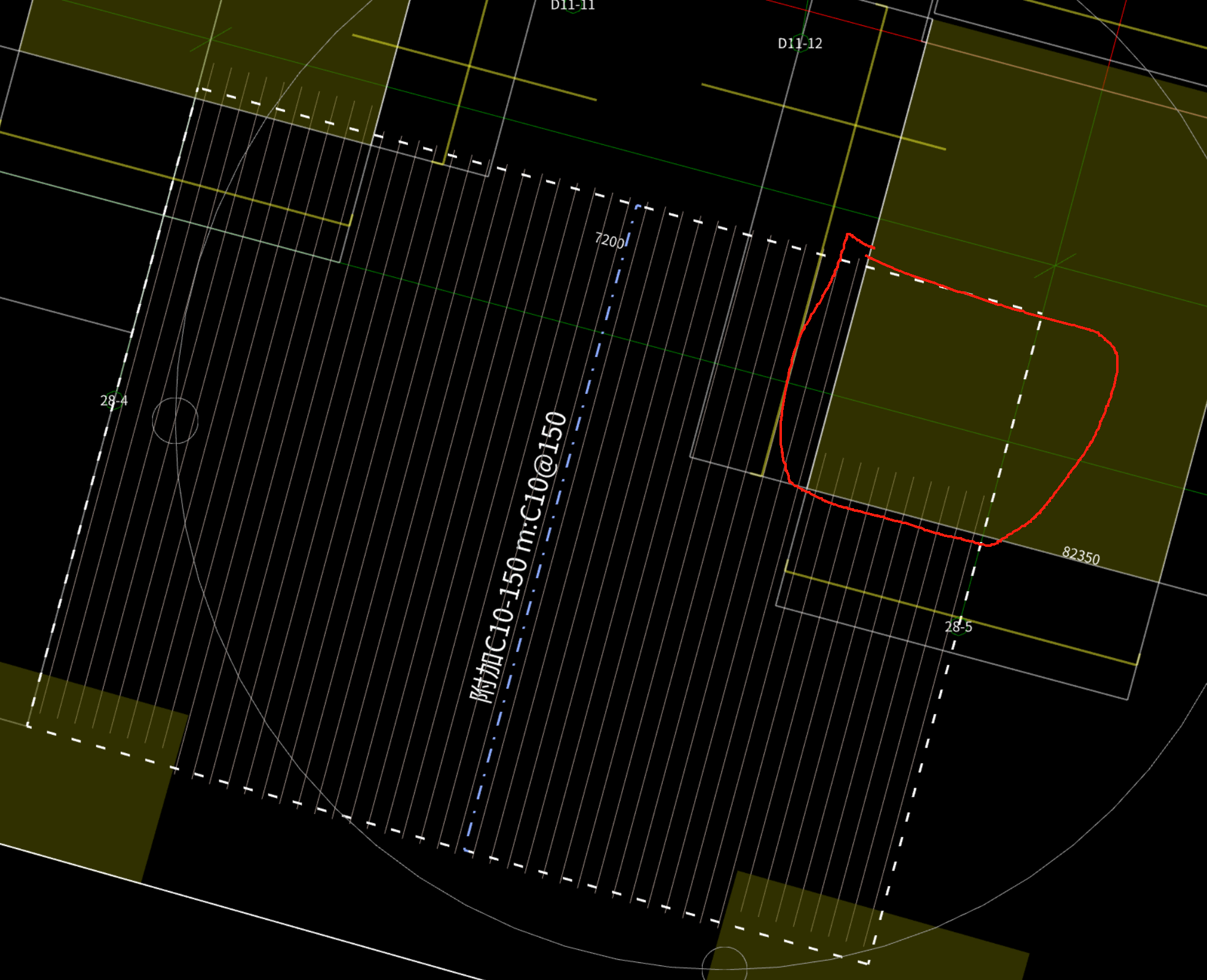Click the 7200 dimension text
Viewport: 1207px width, 980px height.
pos(609,240)
